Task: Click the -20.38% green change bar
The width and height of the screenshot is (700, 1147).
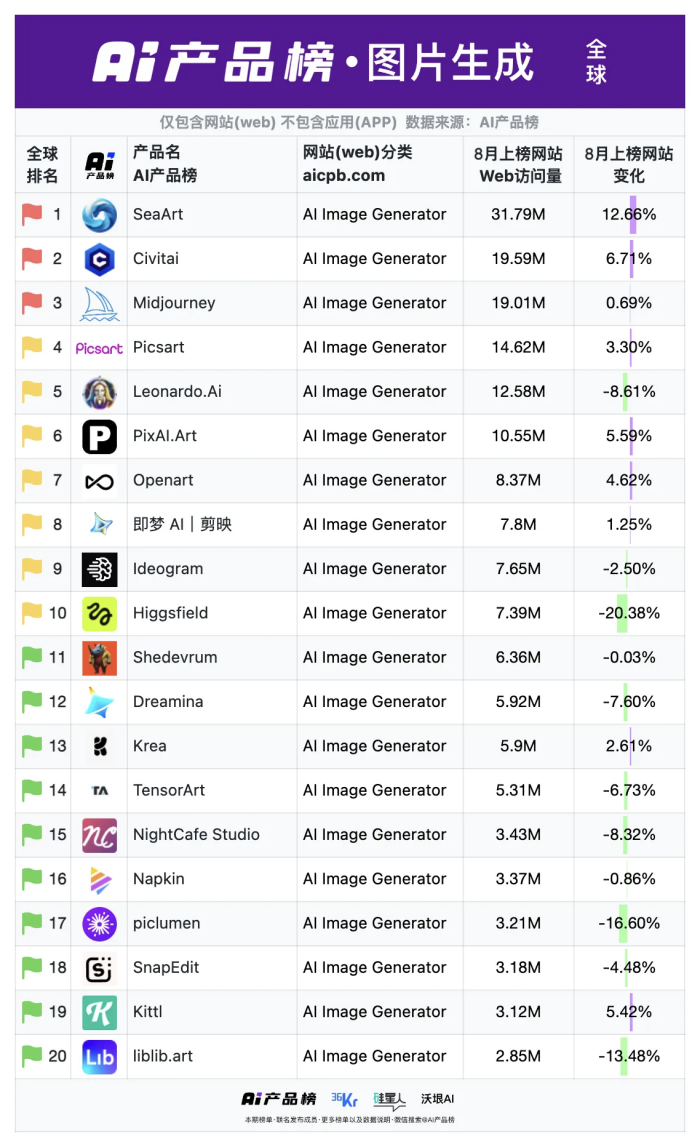Action: point(622,613)
